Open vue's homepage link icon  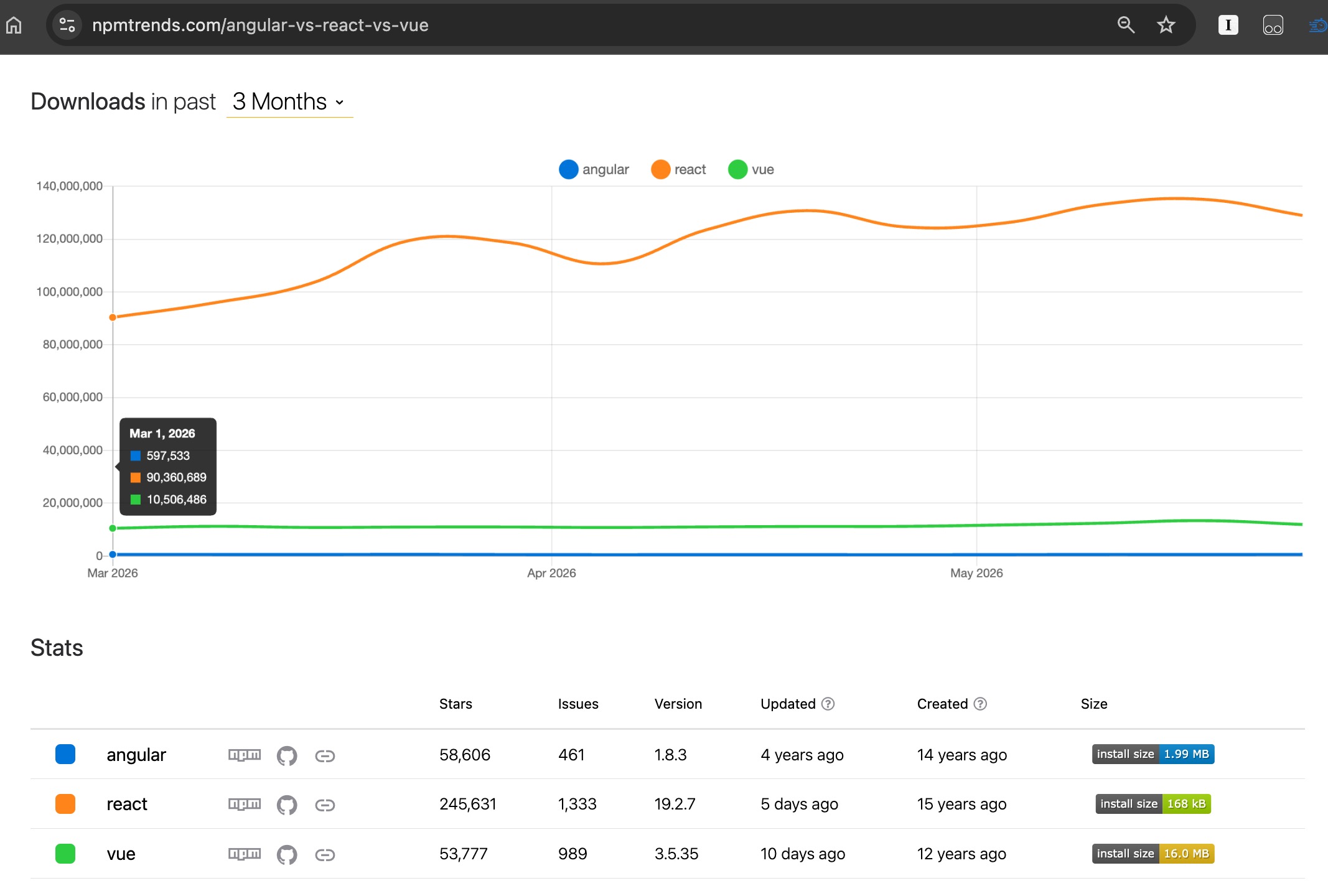[325, 855]
